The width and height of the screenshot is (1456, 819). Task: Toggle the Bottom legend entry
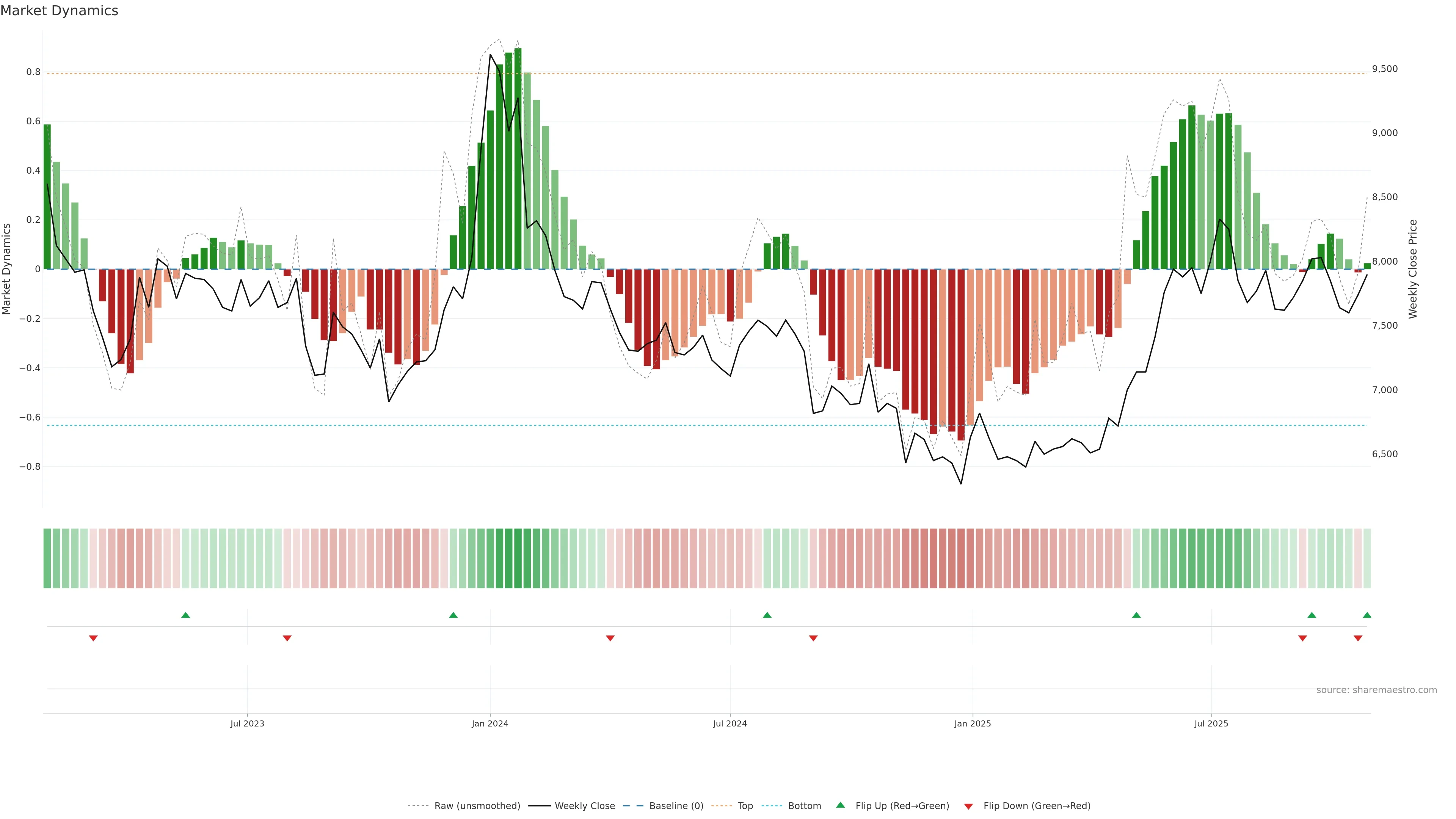(804, 806)
